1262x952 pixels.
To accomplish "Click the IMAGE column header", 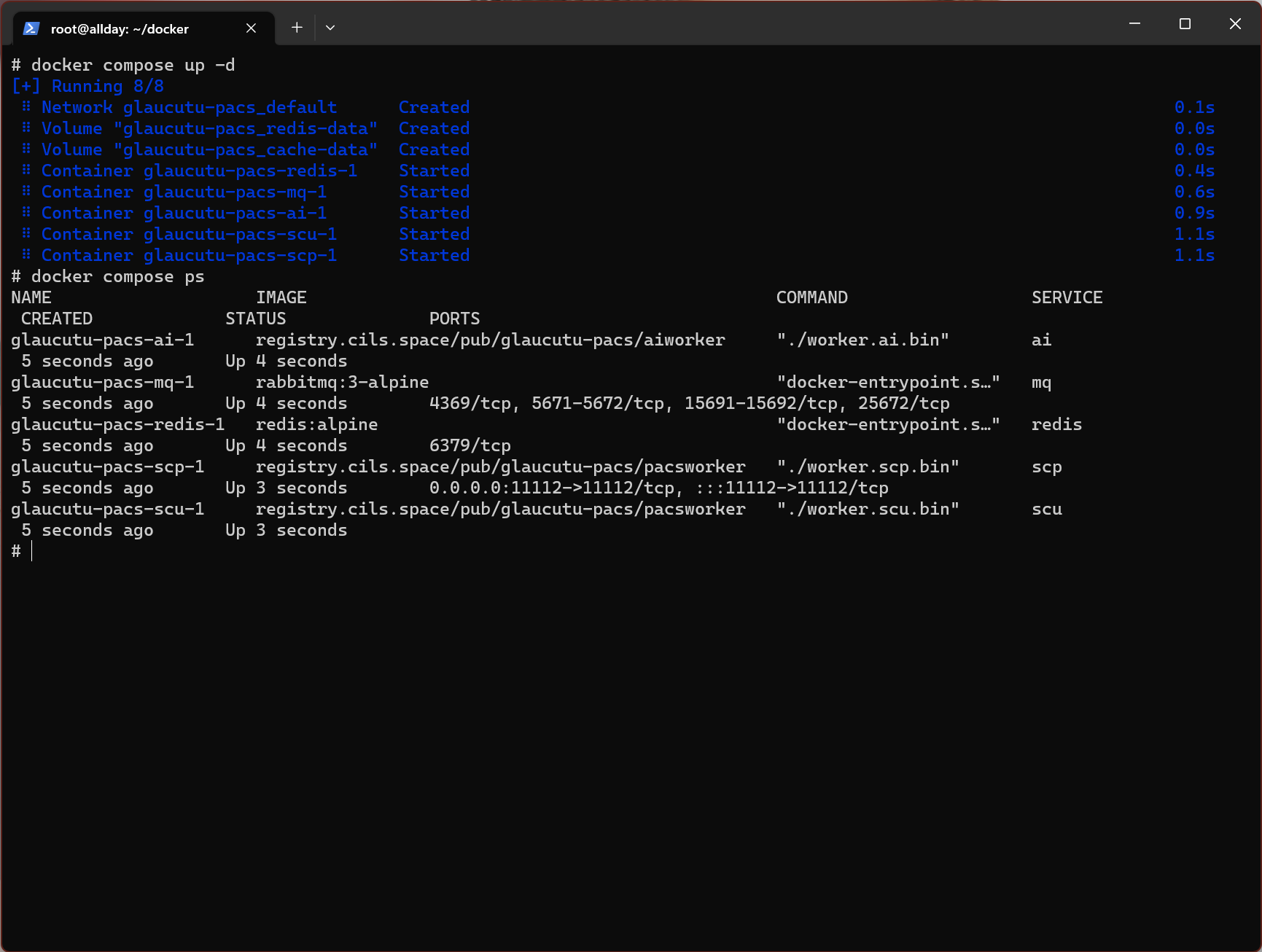I will coord(281,298).
